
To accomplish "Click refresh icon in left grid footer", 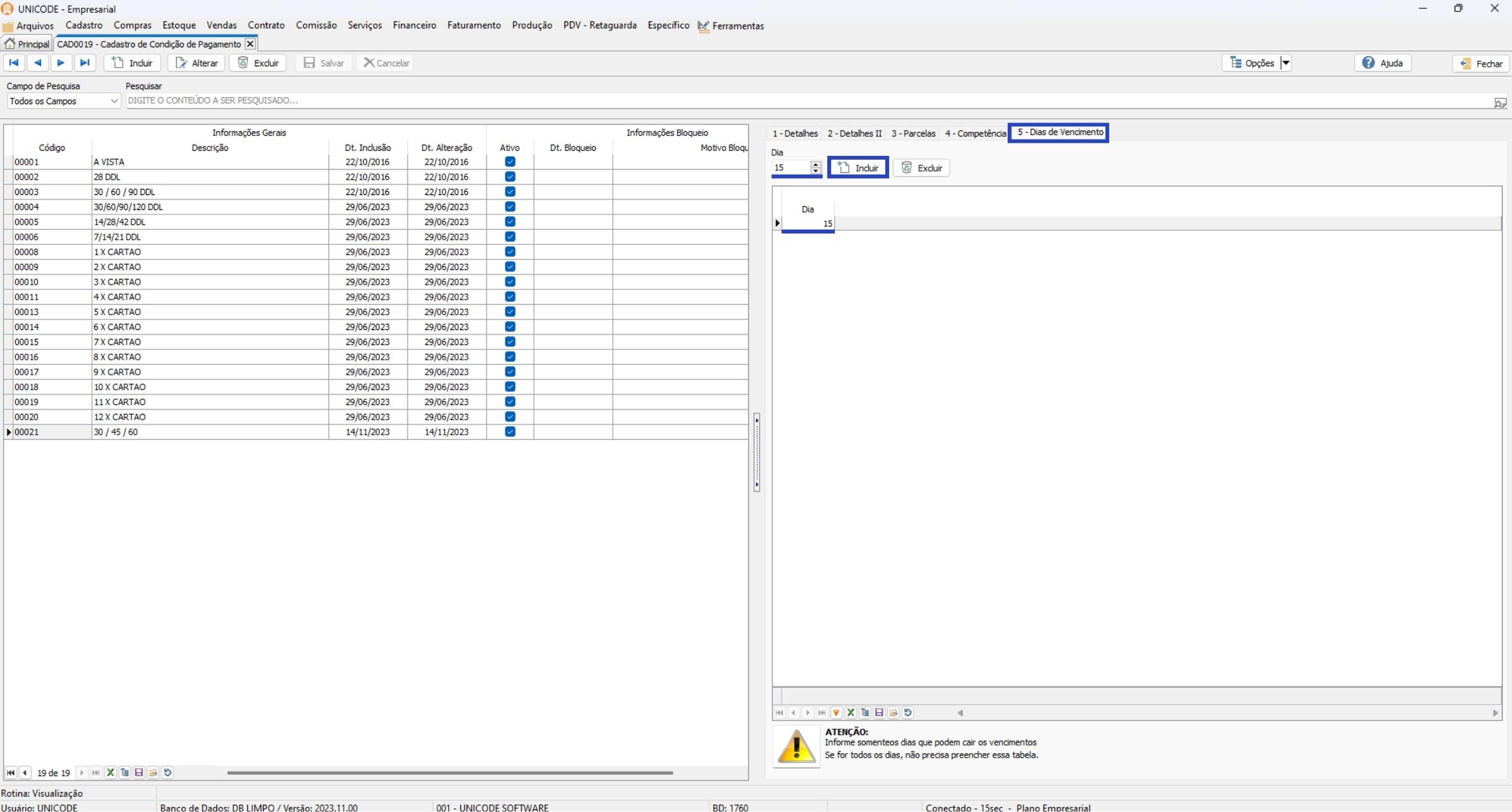I will tap(168, 773).
